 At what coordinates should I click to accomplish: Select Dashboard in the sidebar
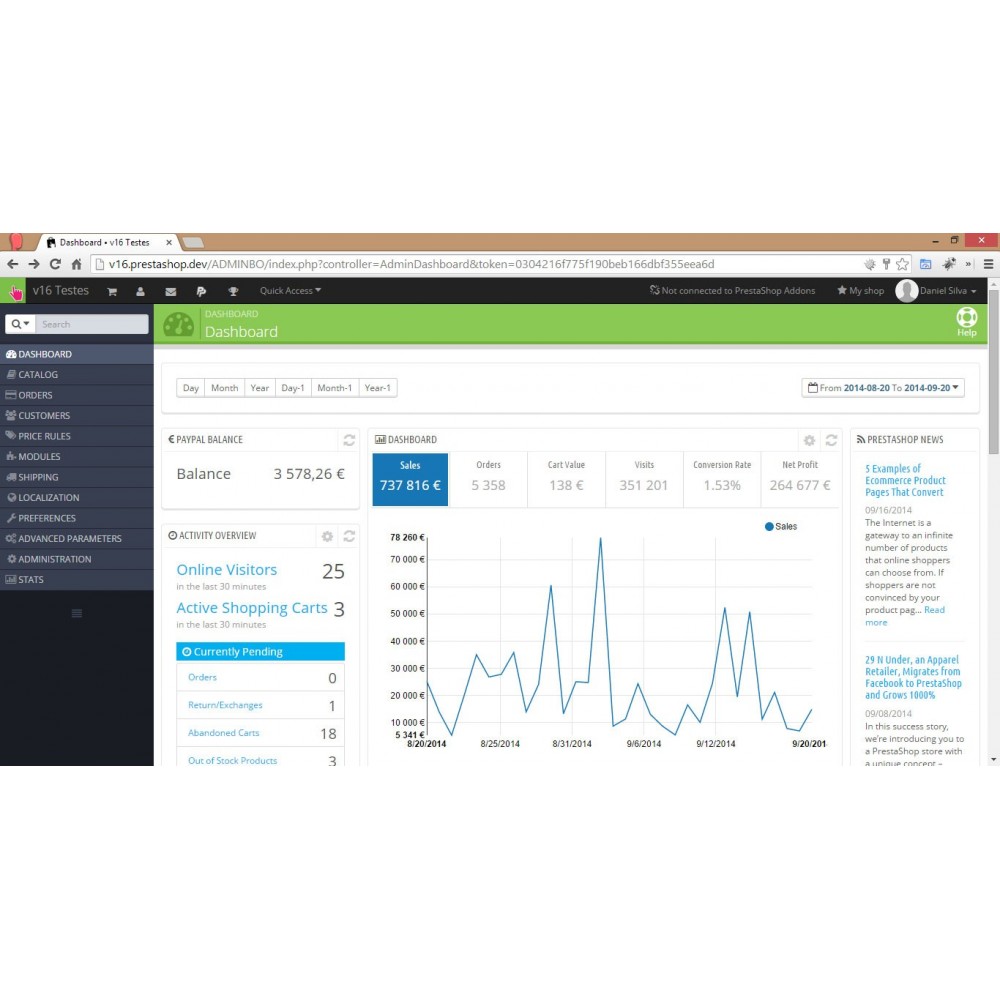click(77, 355)
